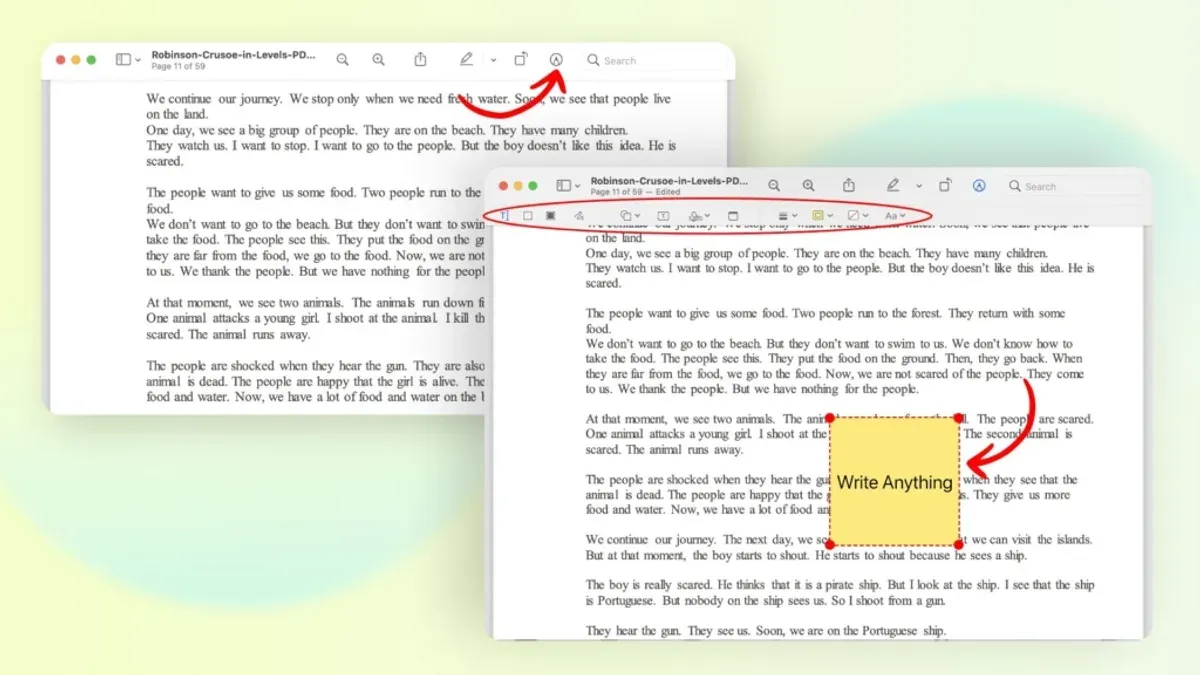Viewport: 1200px width, 675px height.
Task: Hide the Markup toolbar in the front window
Action: [x=979, y=186]
